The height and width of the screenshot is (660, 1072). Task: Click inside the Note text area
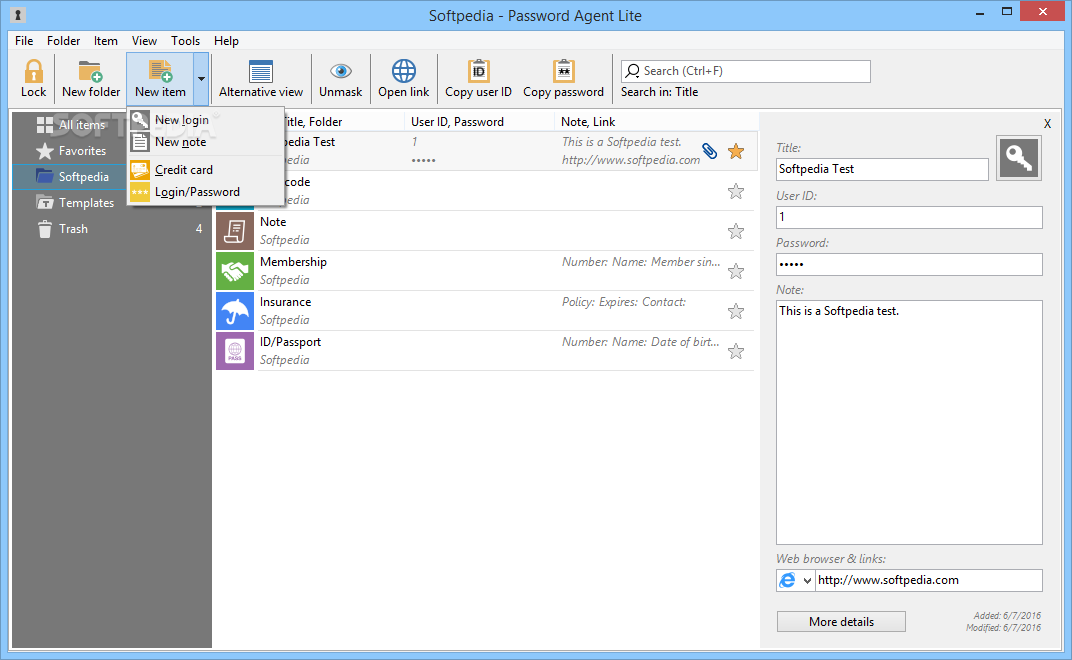click(909, 422)
